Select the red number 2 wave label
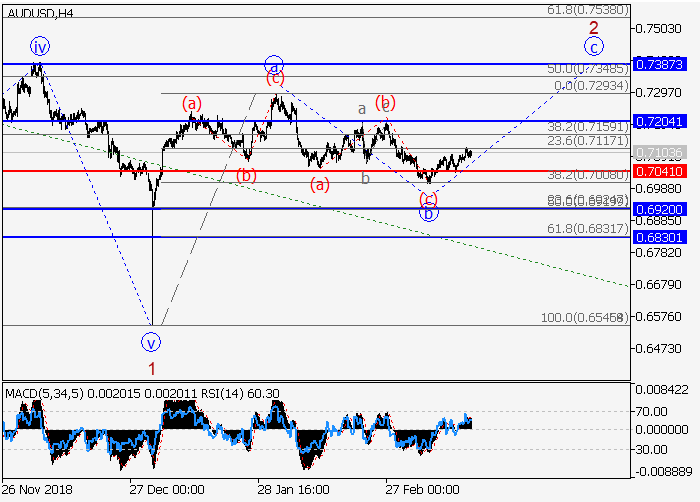700x502 pixels. click(593, 27)
